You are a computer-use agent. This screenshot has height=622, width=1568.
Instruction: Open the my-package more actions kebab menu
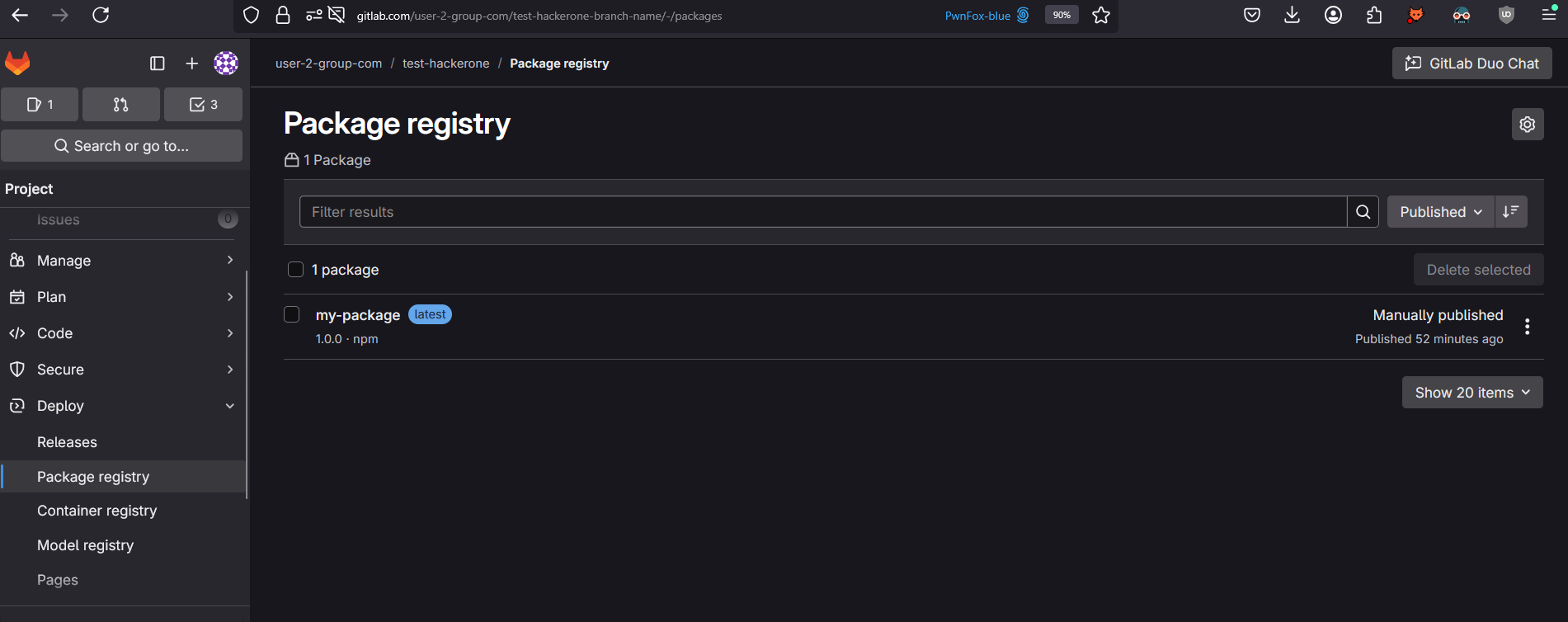(x=1527, y=327)
